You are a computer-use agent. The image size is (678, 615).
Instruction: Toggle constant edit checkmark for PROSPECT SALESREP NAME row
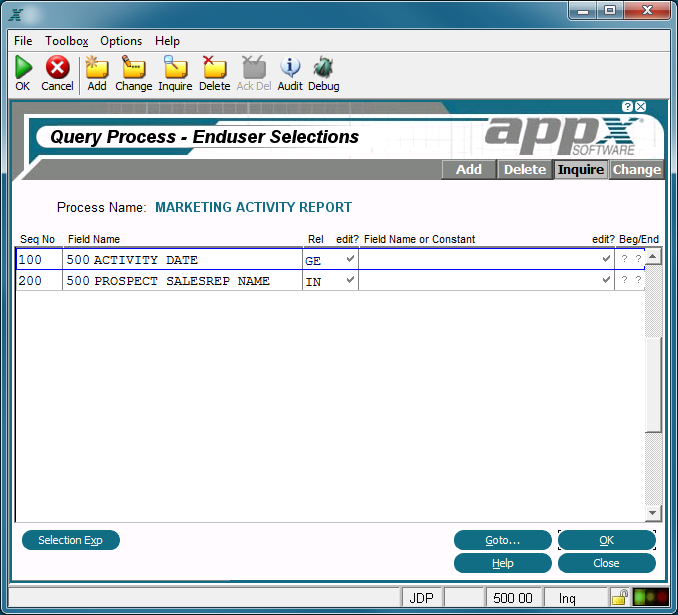(606, 279)
